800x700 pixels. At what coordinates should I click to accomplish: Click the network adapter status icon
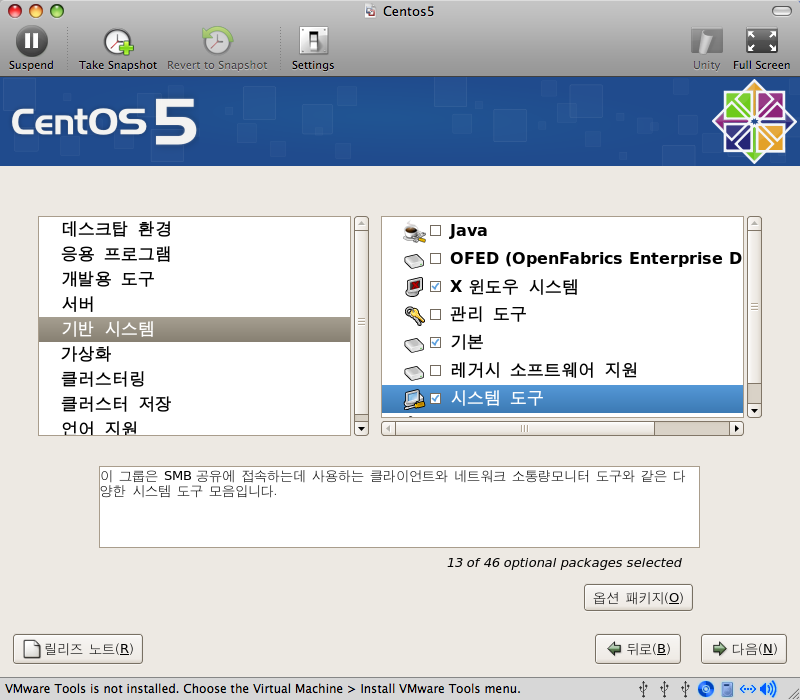click(748, 689)
